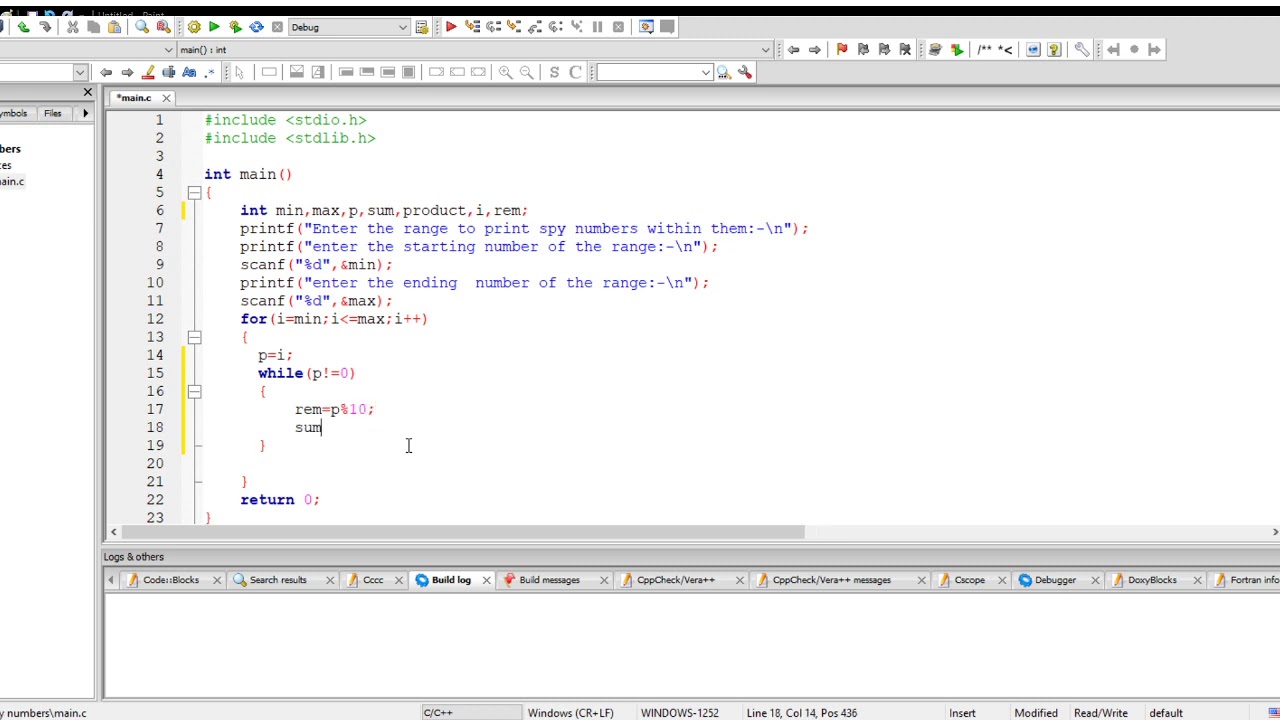This screenshot has height=720, width=1280.
Task: Click the Build gear icon
Action: (194, 27)
